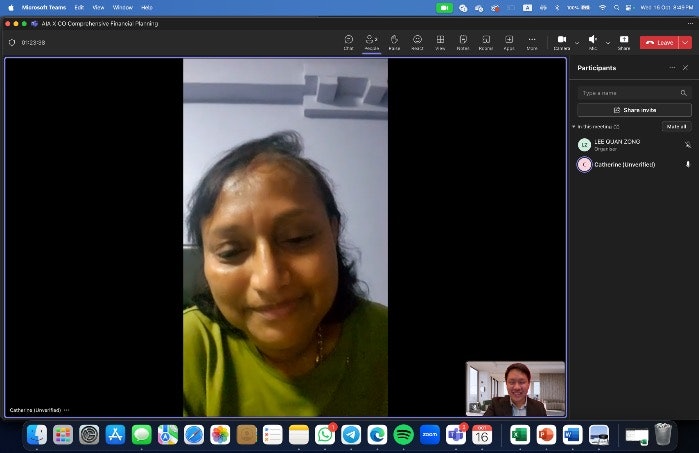The height and width of the screenshot is (453, 699).
Task: Open the Window menu in menu bar
Action: (x=122, y=7)
